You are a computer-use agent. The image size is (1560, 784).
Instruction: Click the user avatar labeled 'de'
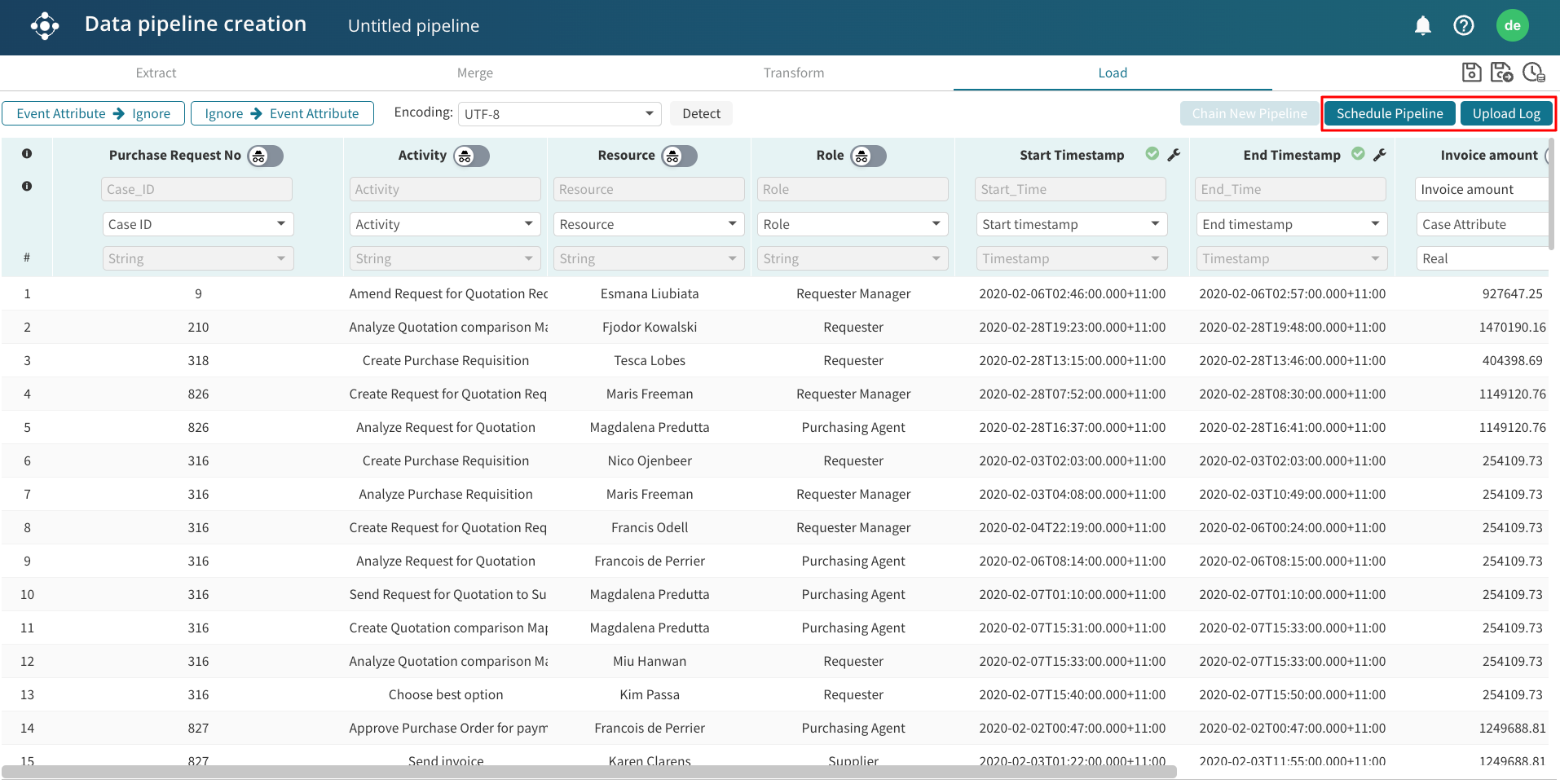[x=1512, y=26]
